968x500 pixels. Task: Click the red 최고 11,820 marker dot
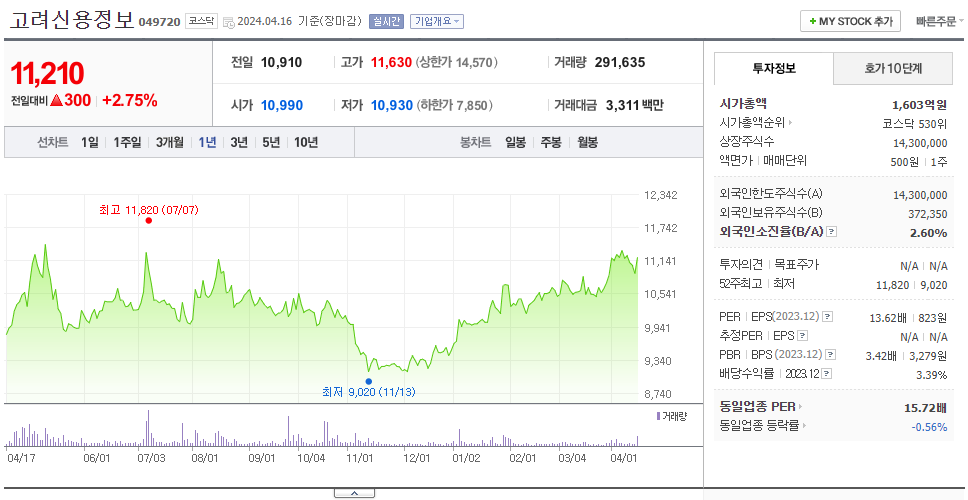[148, 220]
